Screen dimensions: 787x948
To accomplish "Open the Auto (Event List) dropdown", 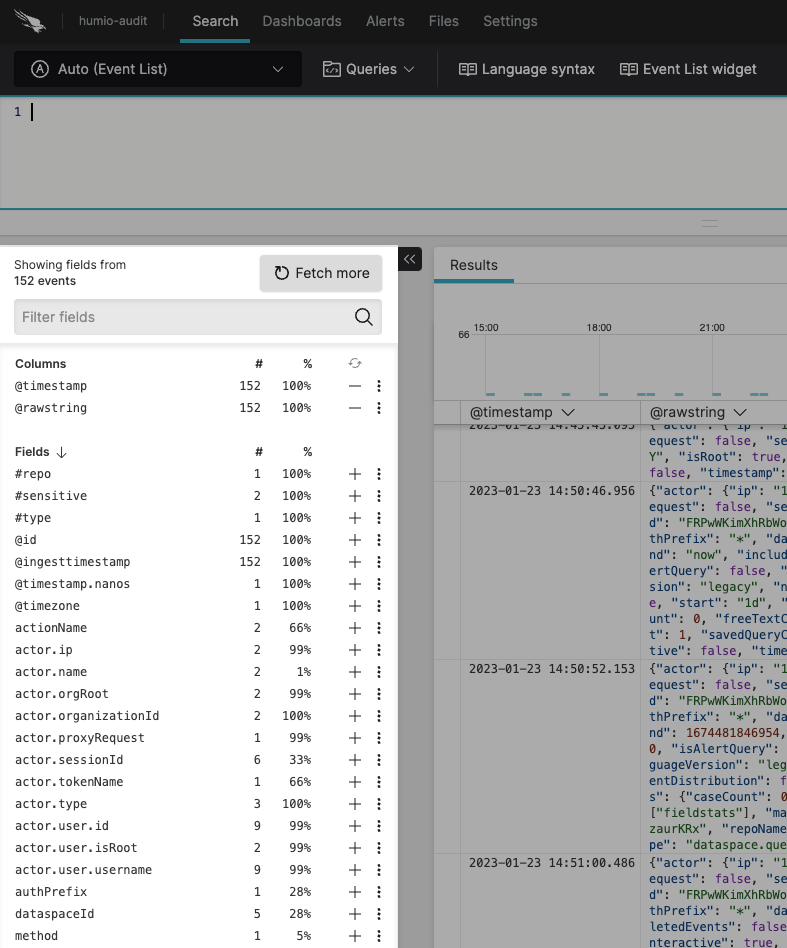I will [158, 69].
